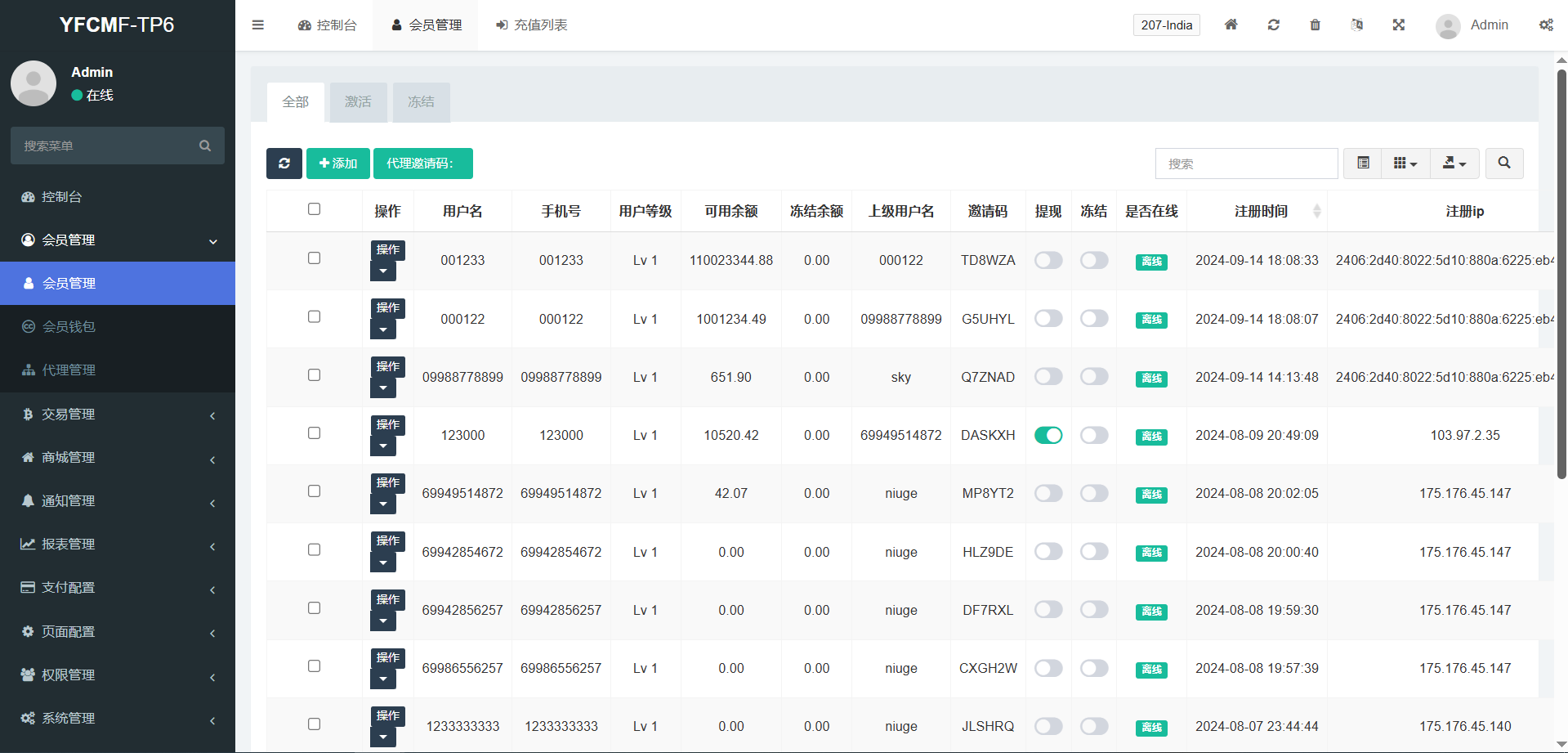Expand the 交易管理 sidebar menu
The height and width of the screenshot is (753, 1568).
(x=118, y=415)
